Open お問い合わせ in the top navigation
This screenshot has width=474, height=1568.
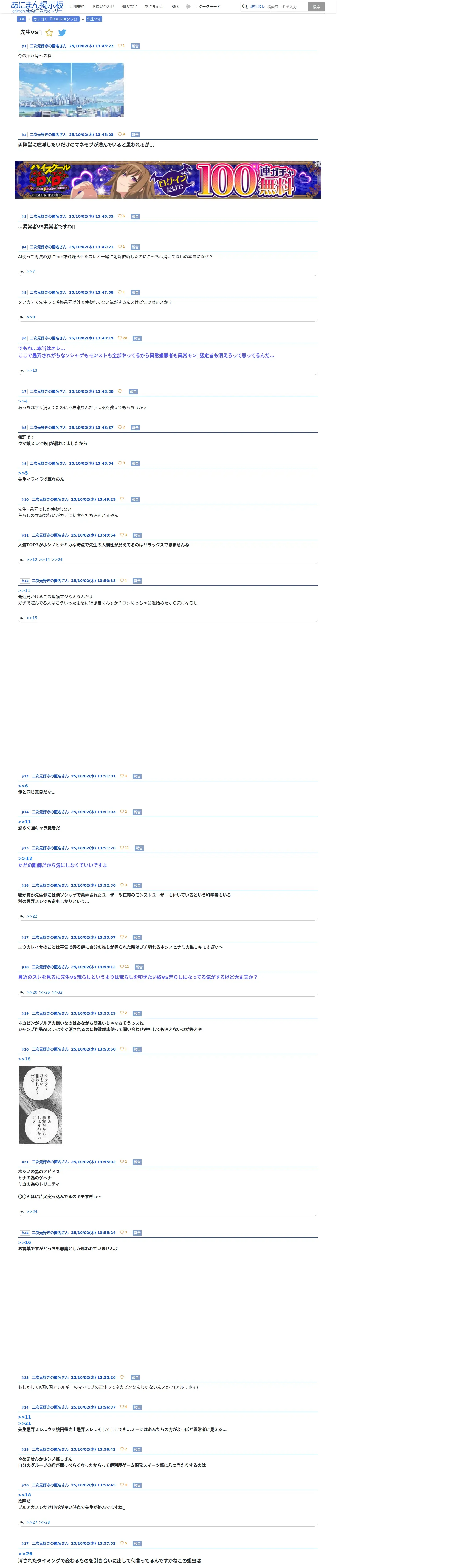pos(103,7)
